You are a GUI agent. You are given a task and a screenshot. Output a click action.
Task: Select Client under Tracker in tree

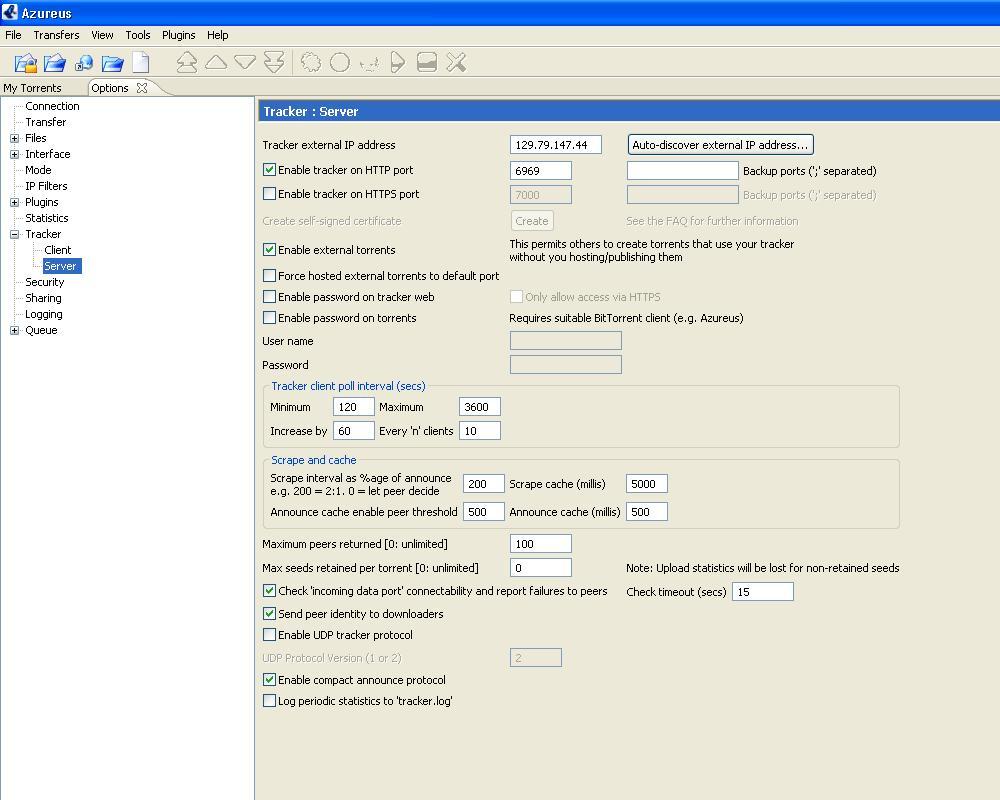(58, 250)
